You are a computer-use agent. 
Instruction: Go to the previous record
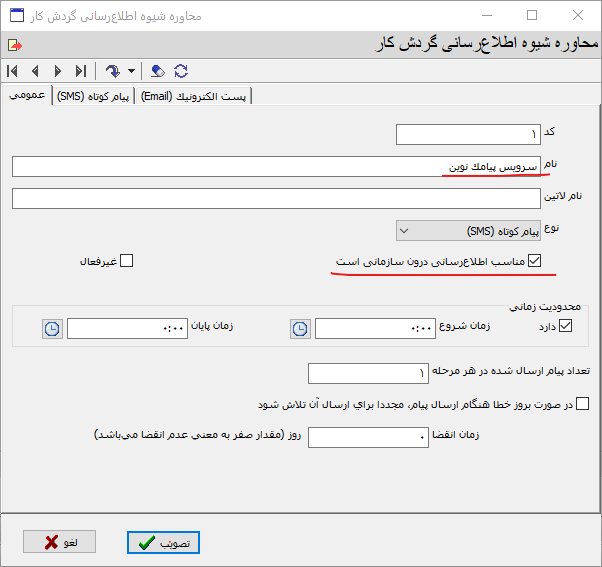[x=35, y=71]
